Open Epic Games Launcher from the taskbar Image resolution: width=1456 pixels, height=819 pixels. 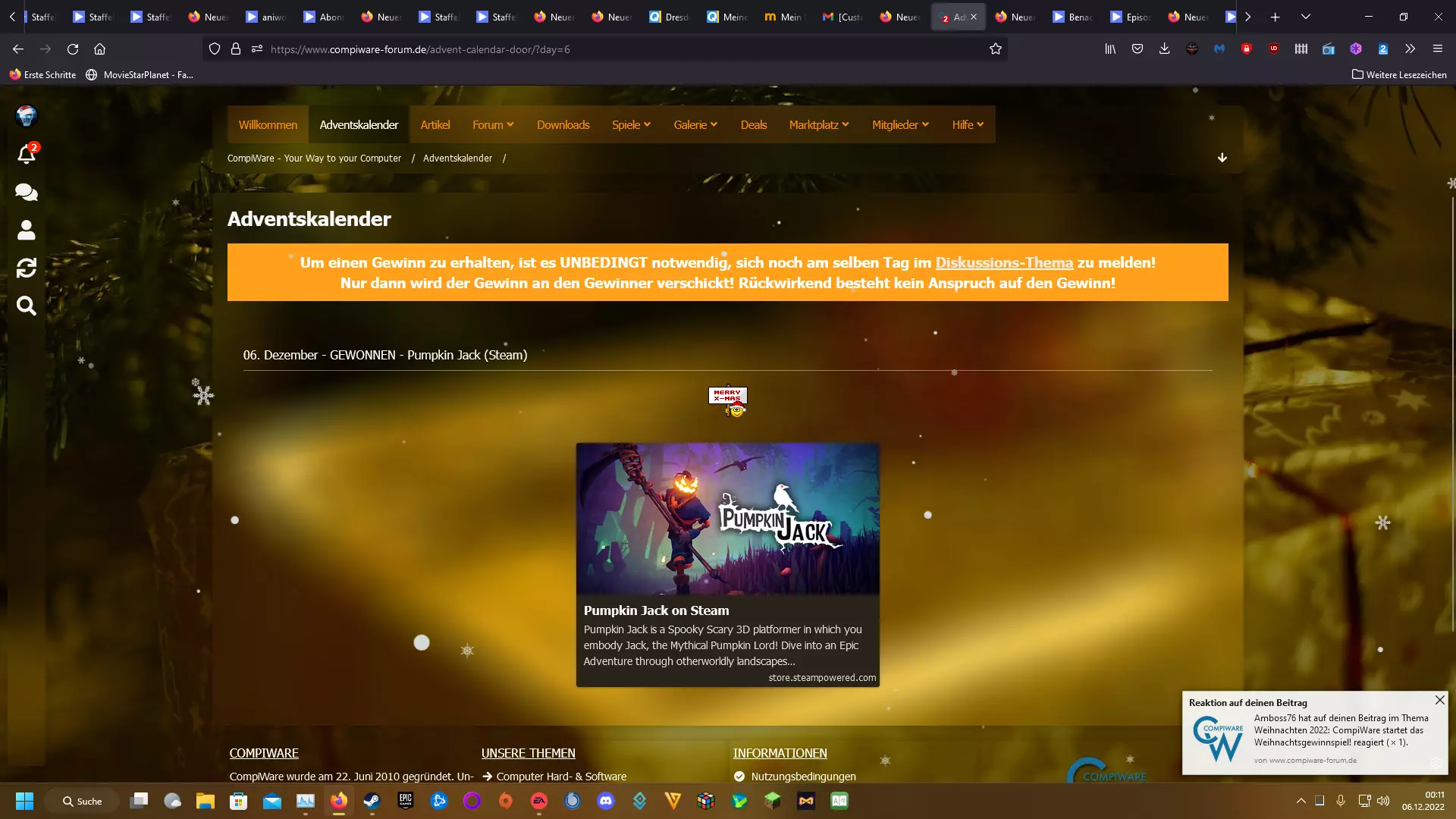406,801
